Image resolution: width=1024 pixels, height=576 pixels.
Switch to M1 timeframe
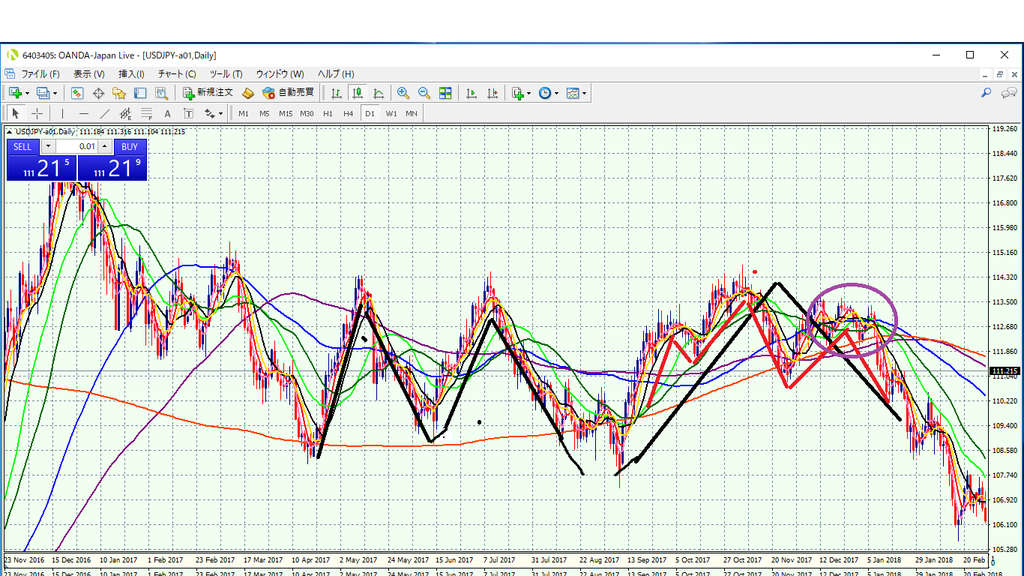[x=244, y=114]
